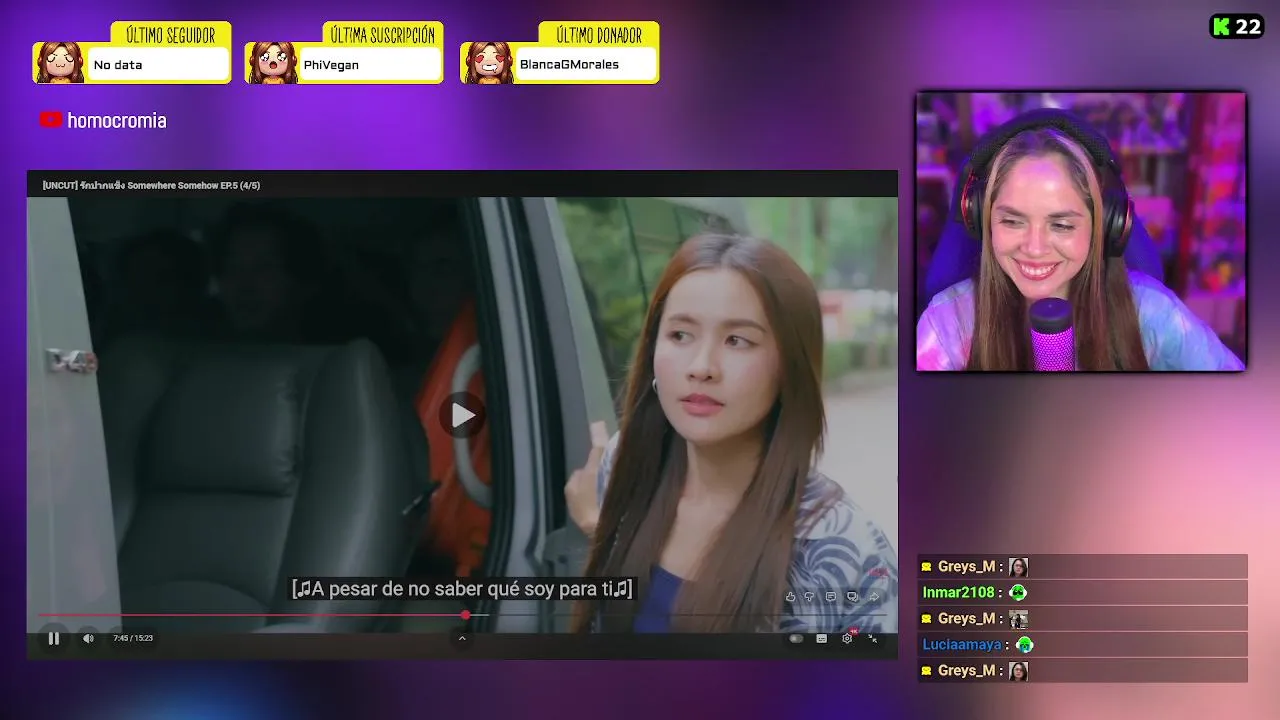Click the YouTube logo beside homocromia
This screenshot has width=1280, height=720.
click(x=51, y=120)
